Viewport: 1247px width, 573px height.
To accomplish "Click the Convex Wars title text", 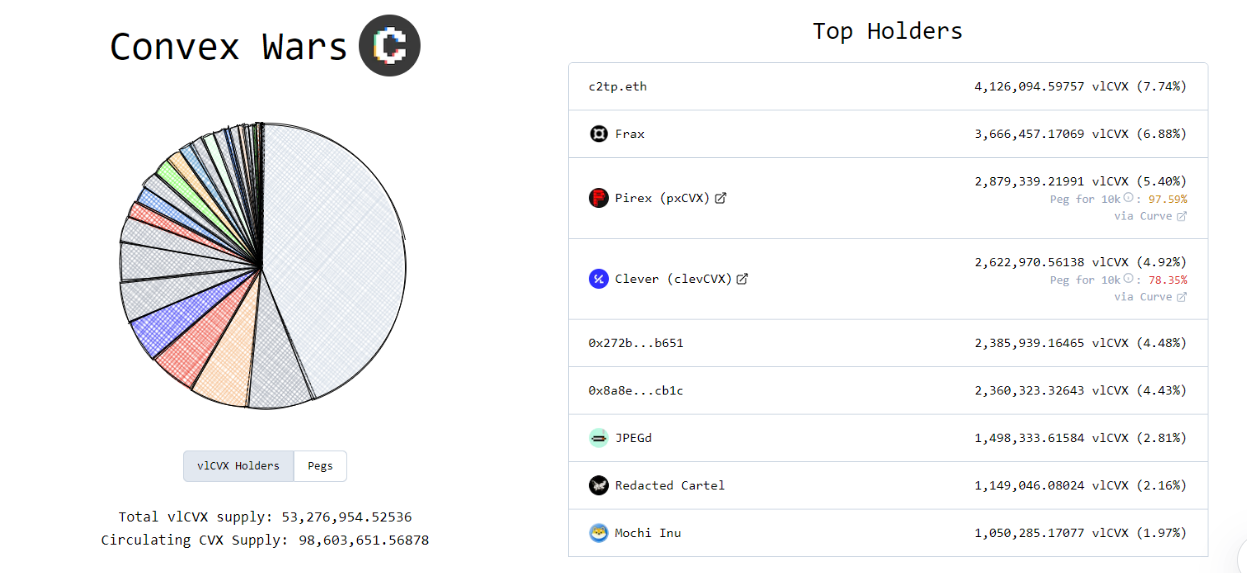I will coord(228,47).
